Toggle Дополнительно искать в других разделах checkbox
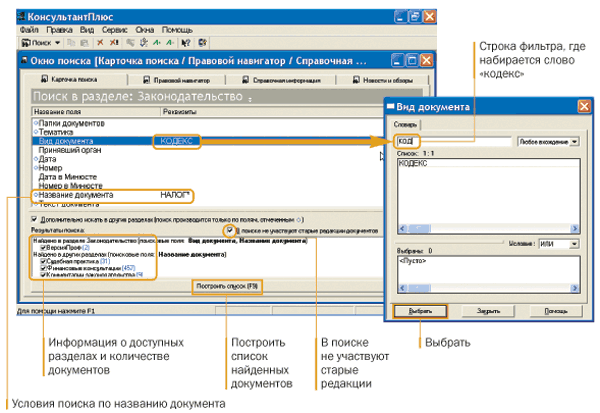 click(34, 219)
